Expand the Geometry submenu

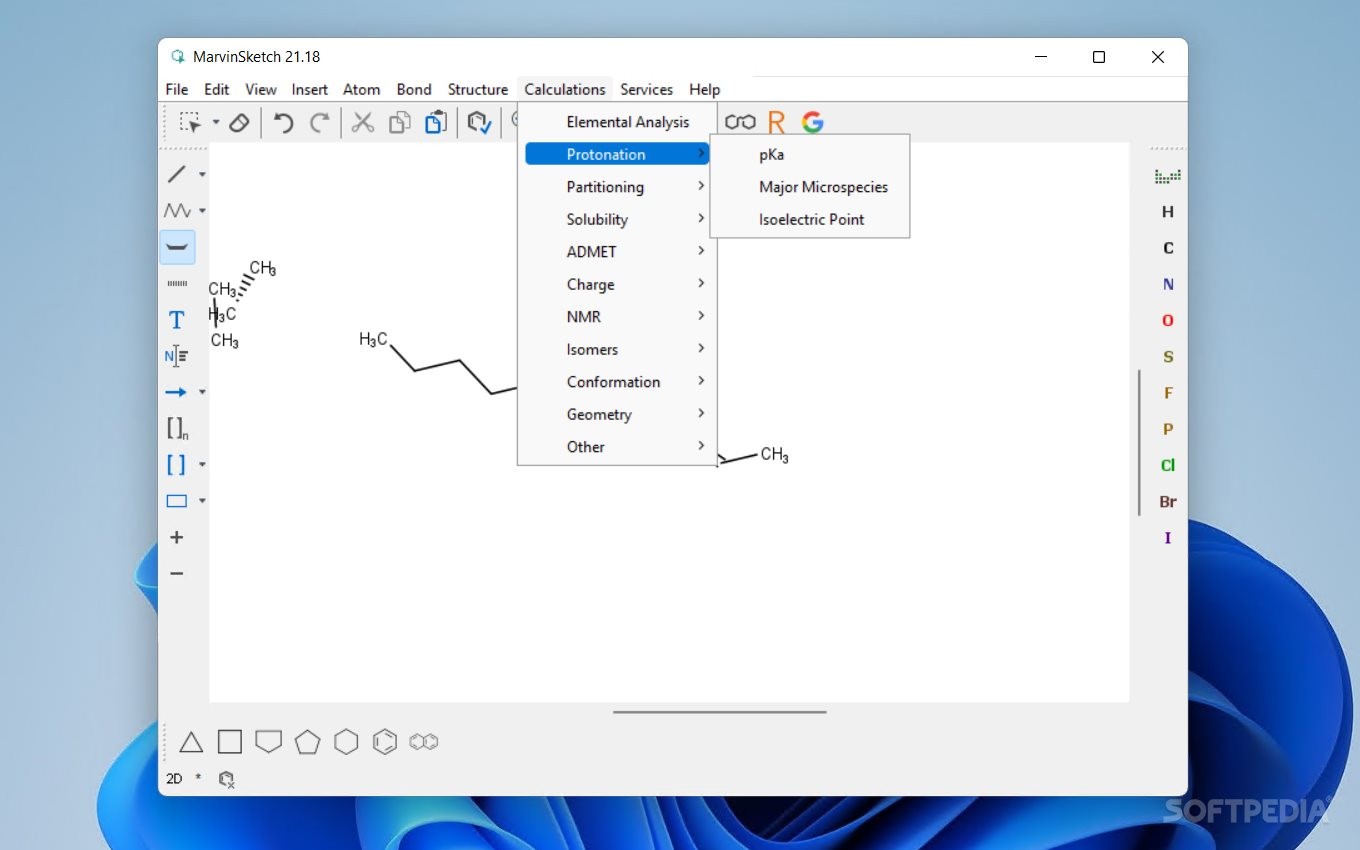617,414
